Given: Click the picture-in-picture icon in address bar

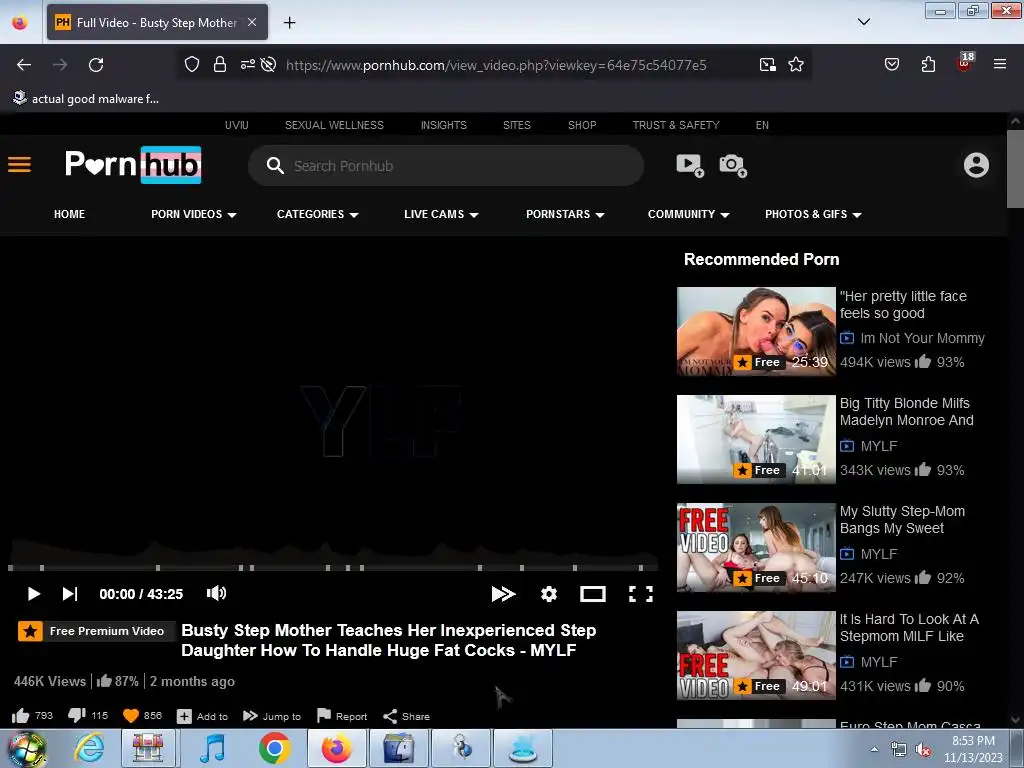Looking at the screenshot, I should pyautogui.click(x=768, y=64).
